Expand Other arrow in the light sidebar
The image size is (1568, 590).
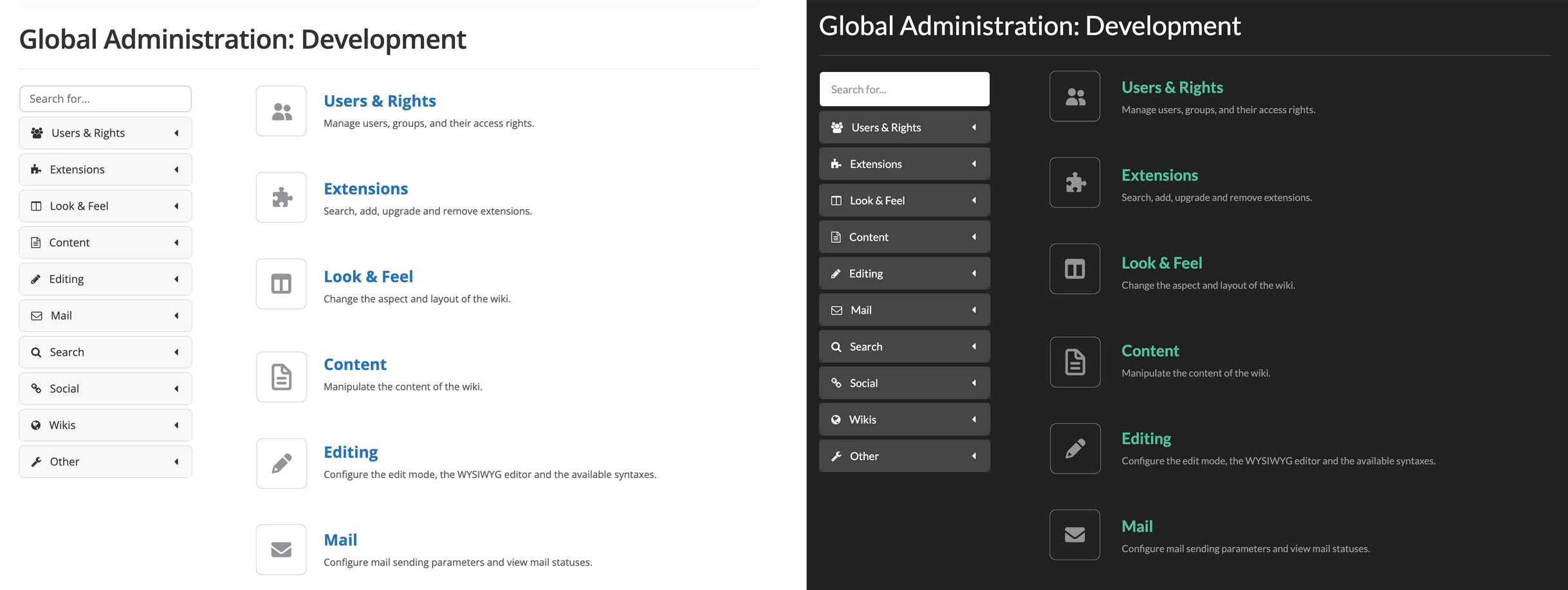coord(176,462)
